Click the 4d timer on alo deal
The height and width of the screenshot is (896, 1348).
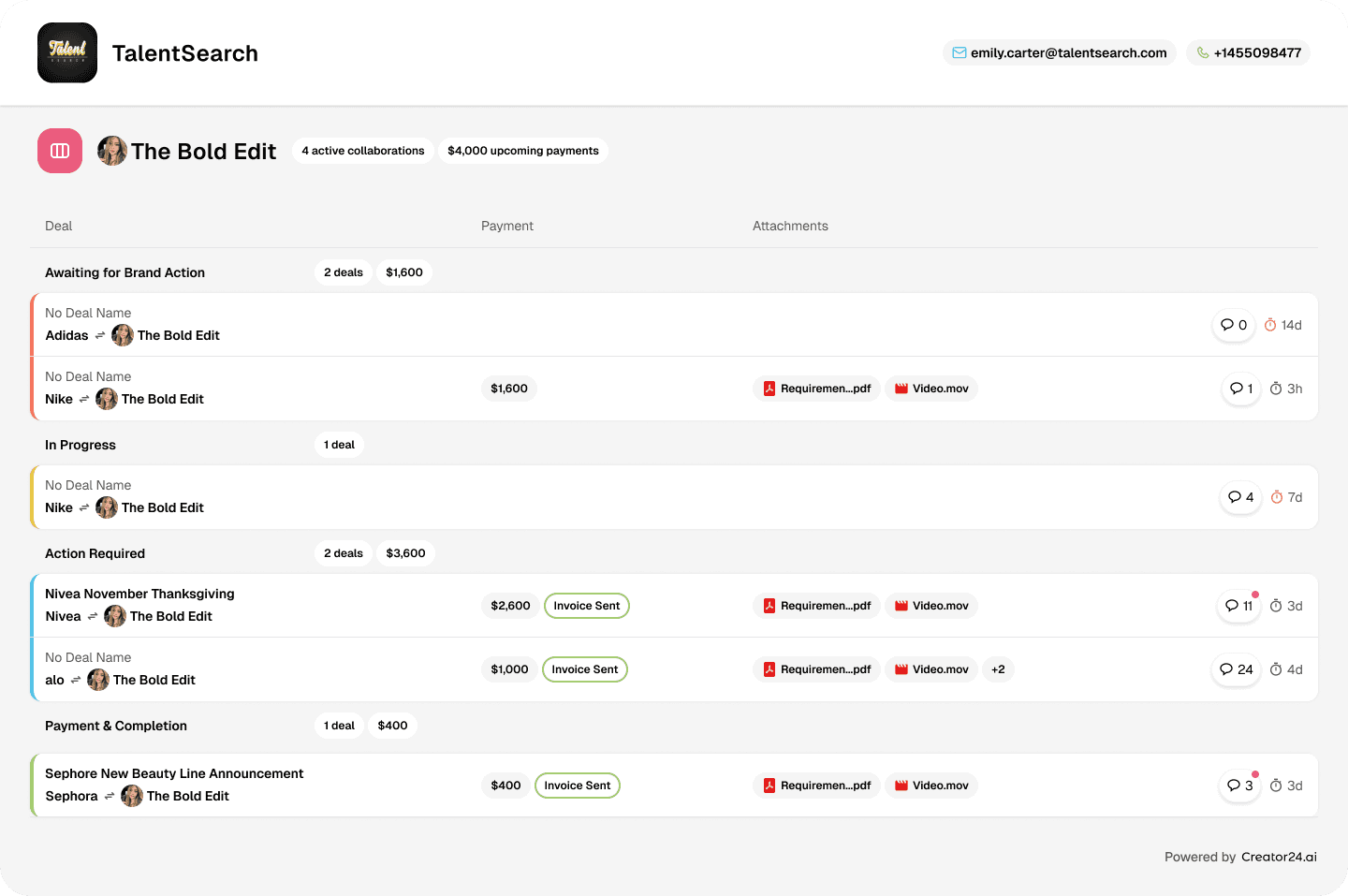click(1286, 669)
